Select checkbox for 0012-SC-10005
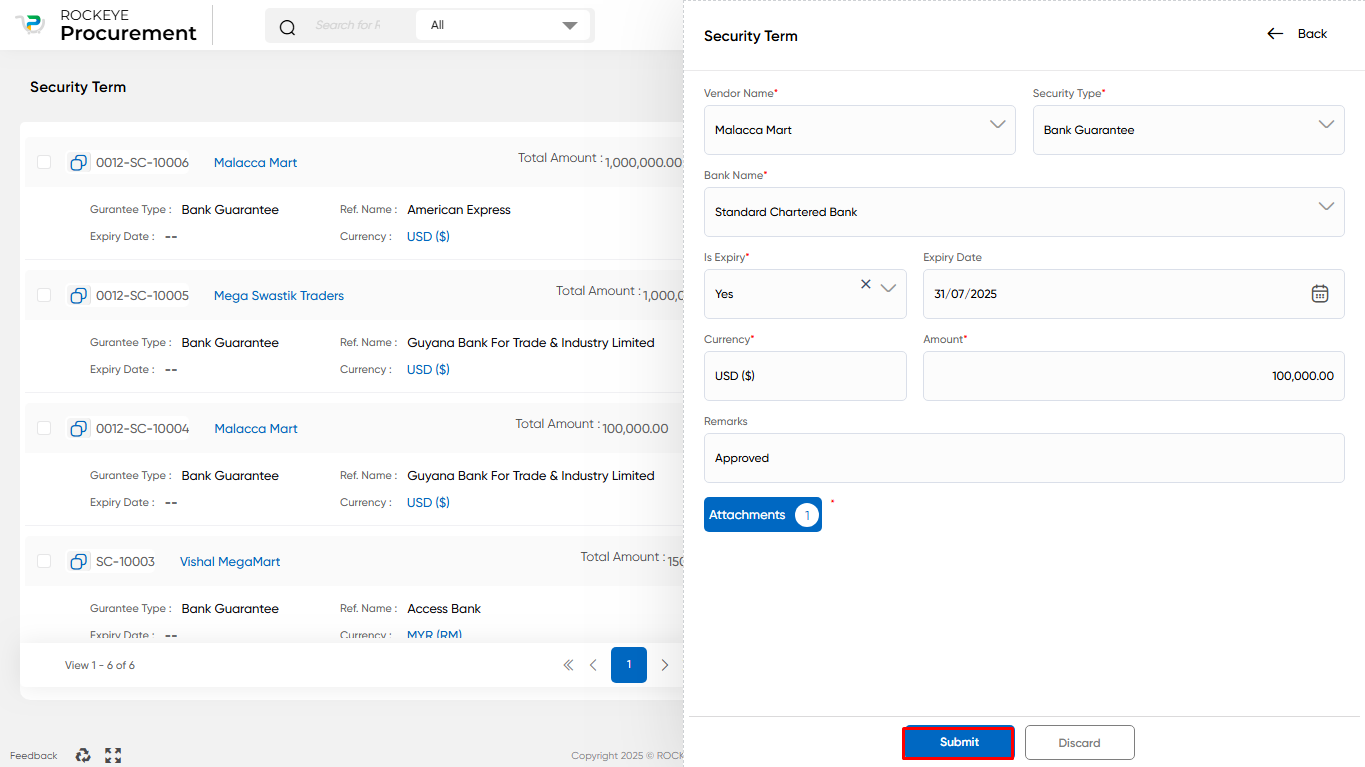Screen dimensions: 1365x767 [44, 295]
